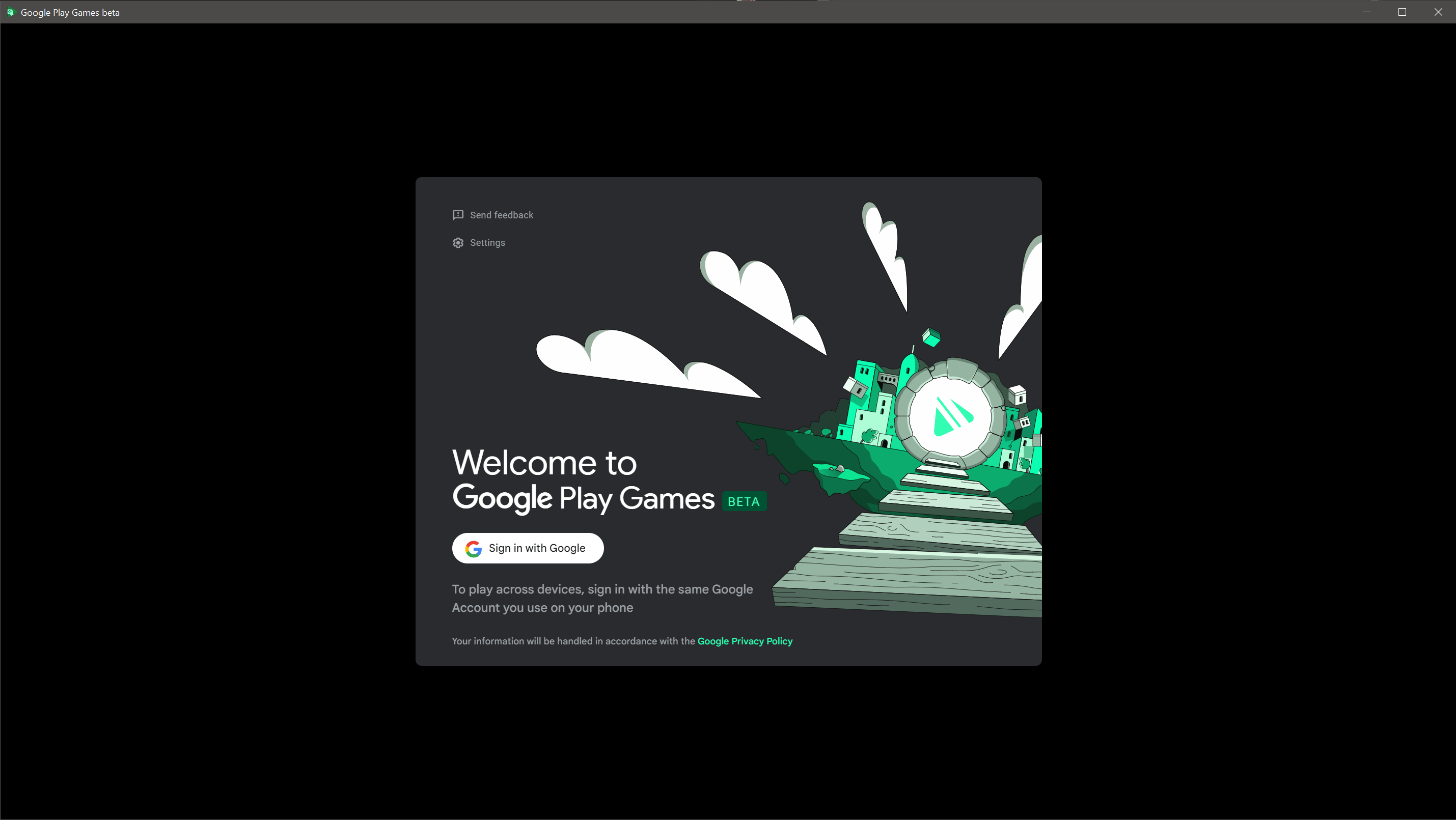1456x820 pixels.
Task: Click the Send feedback speech-bubble icon
Action: (458, 215)
